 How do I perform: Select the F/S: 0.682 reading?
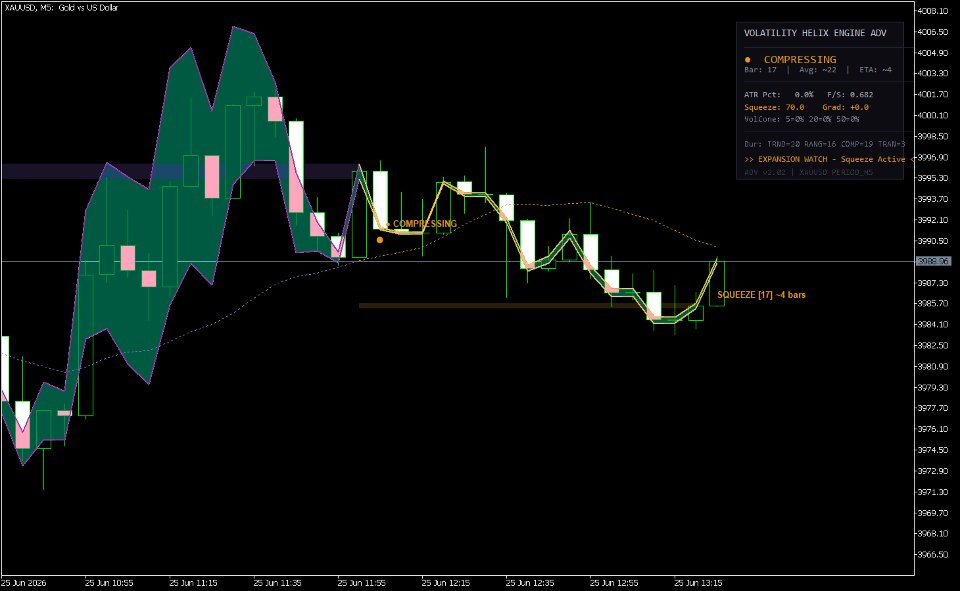tap(850, 94)
